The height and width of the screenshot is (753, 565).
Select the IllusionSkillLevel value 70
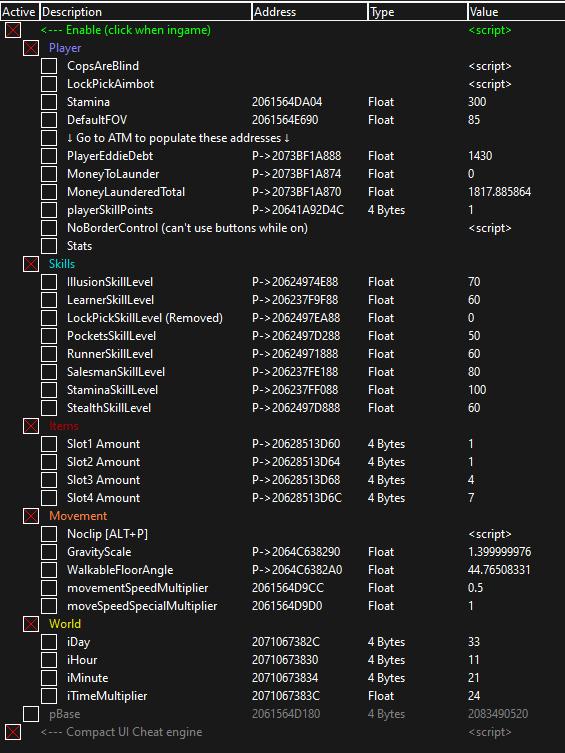point(474,282)
